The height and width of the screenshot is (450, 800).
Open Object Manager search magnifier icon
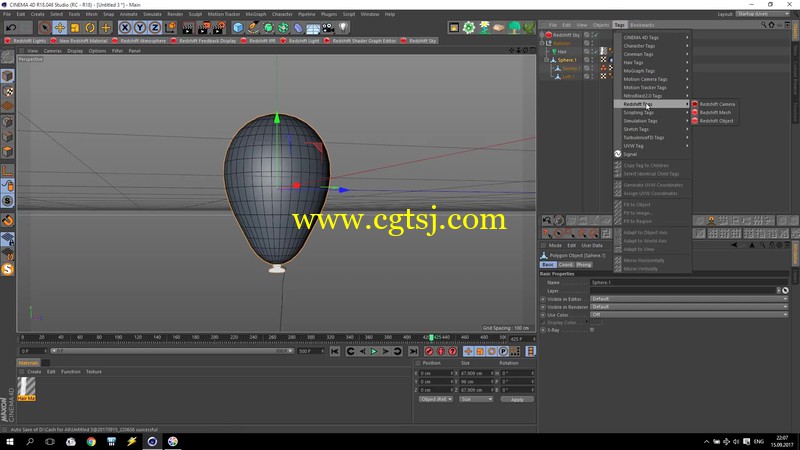tap(764, 24)
